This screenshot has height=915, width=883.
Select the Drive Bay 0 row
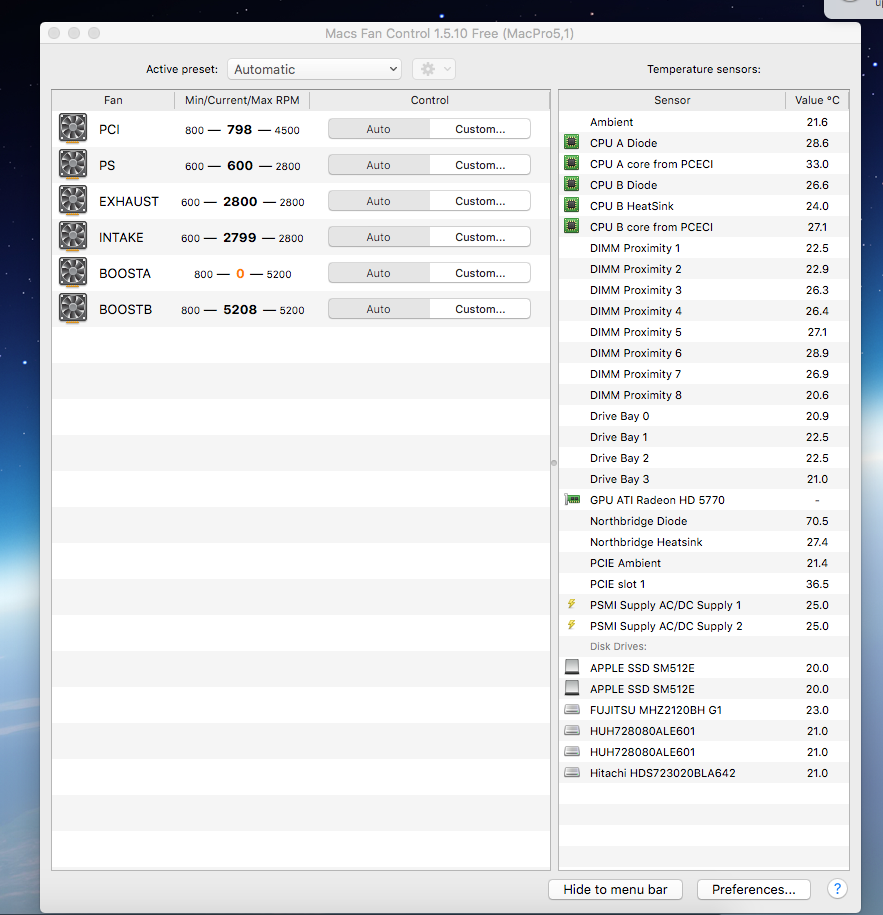pyautogui.click(x=704, y=416)
